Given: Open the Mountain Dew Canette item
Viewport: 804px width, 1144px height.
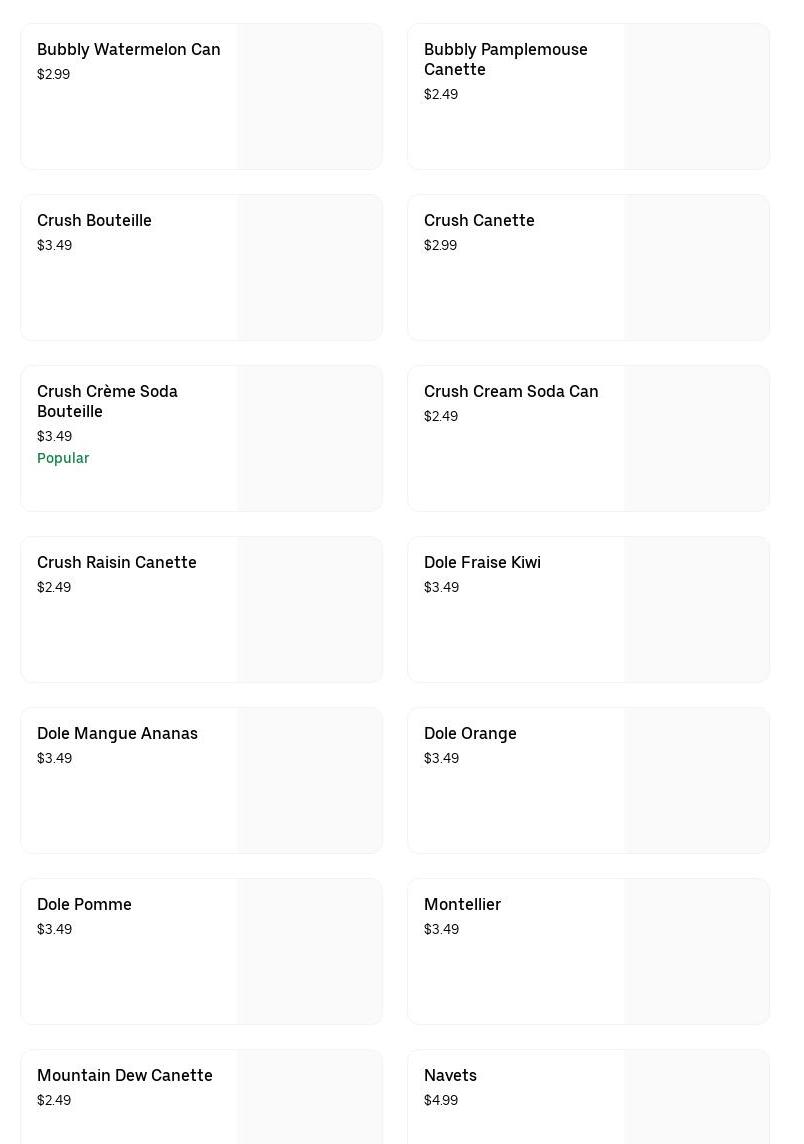Looking at the screenshot, I should click(125, 1076).
